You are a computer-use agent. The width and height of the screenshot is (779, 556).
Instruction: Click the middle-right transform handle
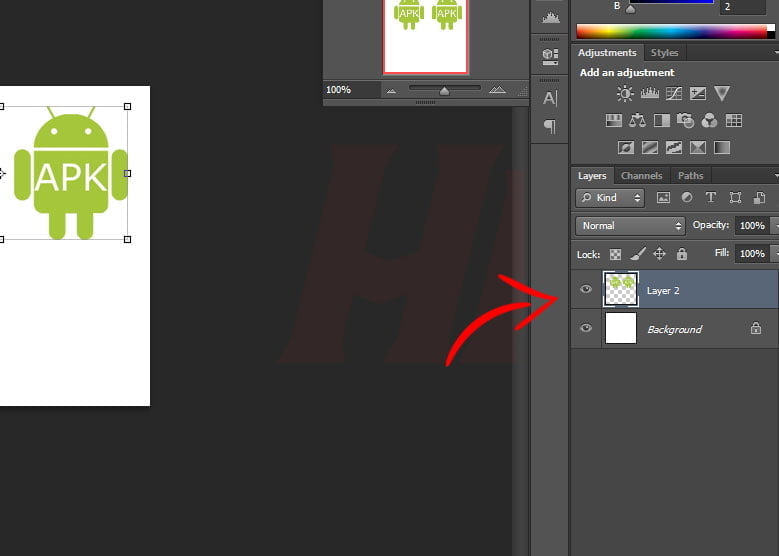tap(127, 173)
